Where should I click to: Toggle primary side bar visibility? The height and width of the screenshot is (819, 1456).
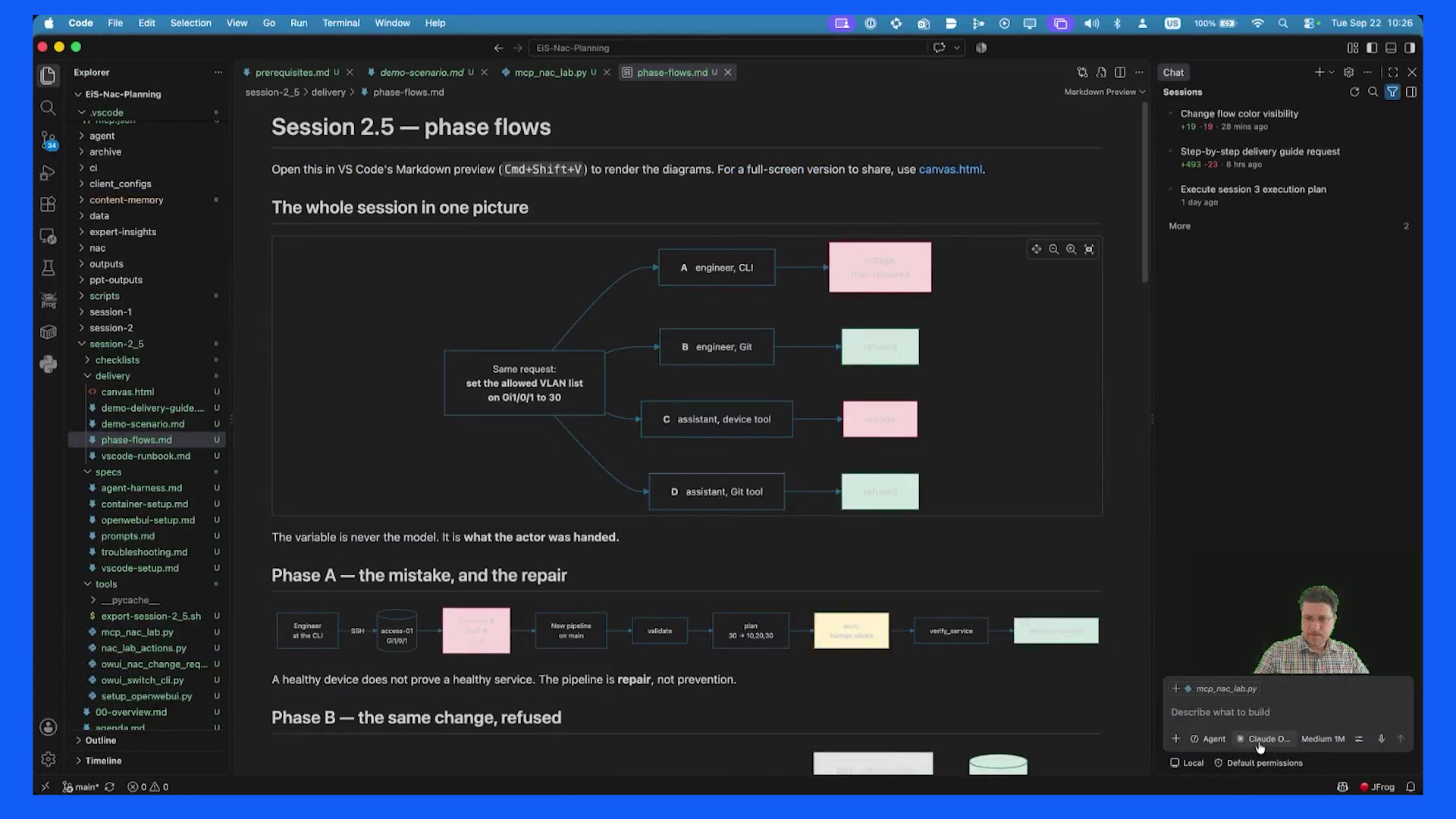point(1372,48)
